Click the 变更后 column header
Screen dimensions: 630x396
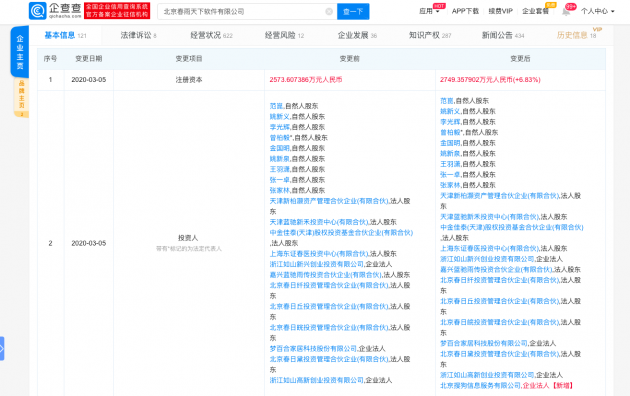[520, 59]
